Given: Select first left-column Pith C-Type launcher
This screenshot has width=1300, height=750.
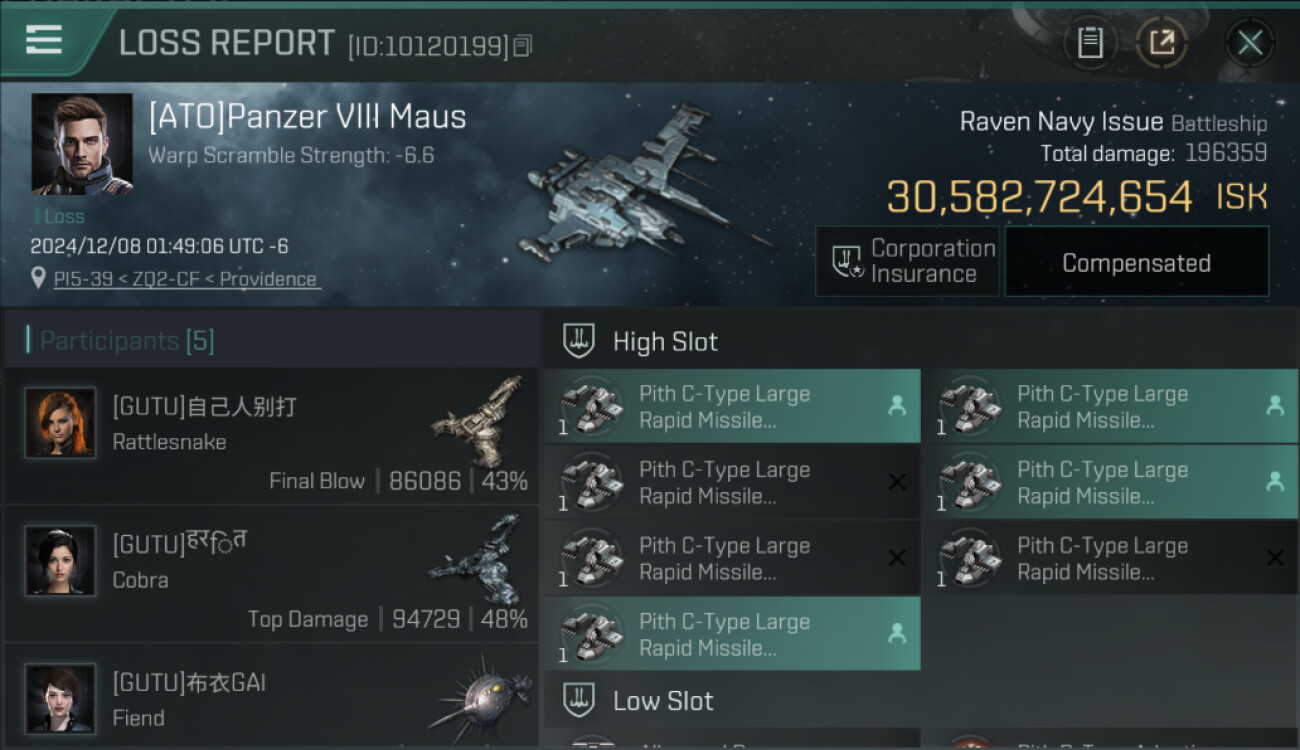Looking at the screenshot, I should [x=732, y=406].
